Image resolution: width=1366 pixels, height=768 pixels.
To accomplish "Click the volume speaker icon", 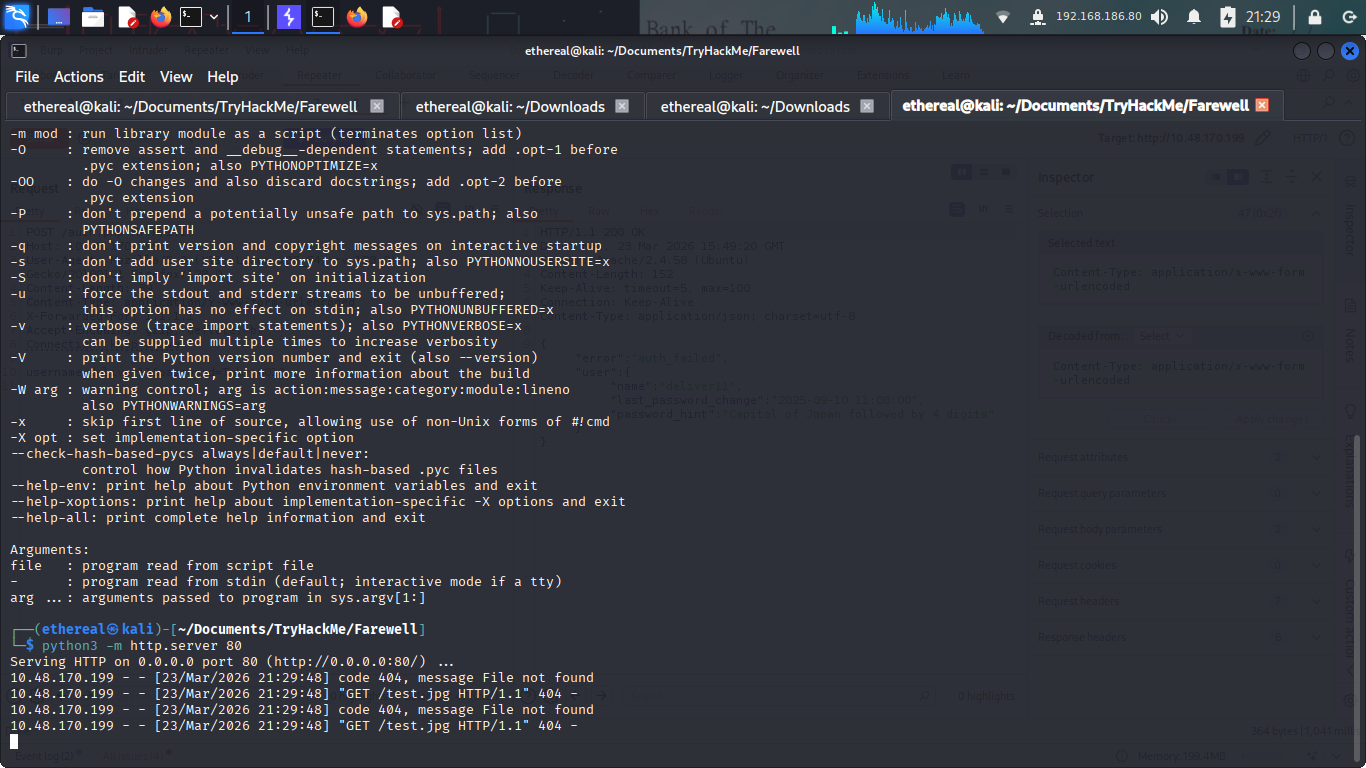I will coord(1160,17).
